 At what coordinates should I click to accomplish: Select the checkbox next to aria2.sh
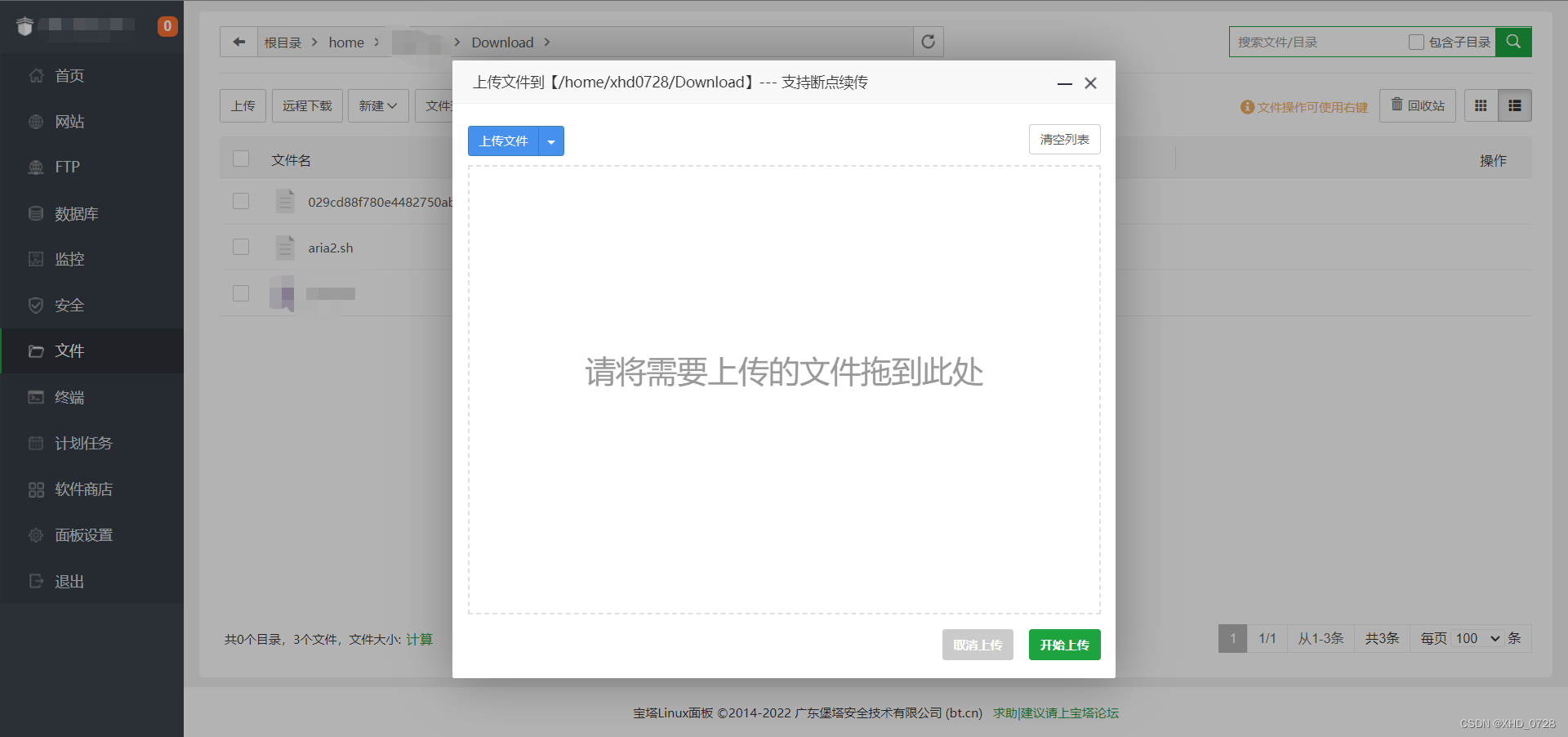pyautogui.click(x=240, y=247)
